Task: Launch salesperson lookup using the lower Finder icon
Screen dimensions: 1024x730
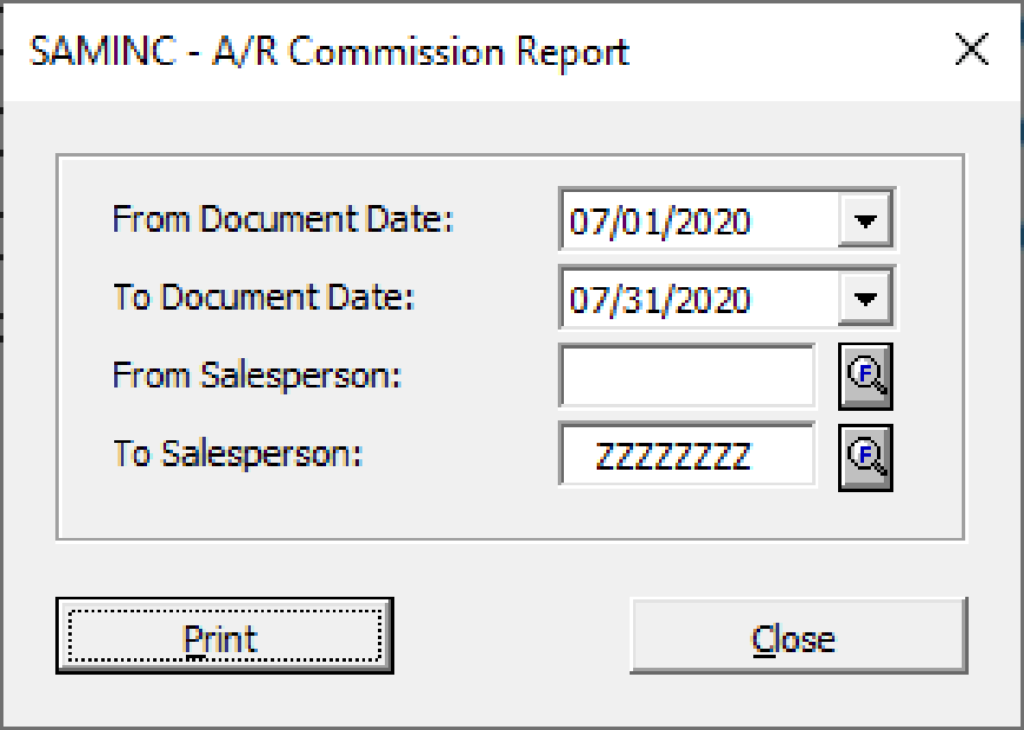Action: tap(864, 458)
